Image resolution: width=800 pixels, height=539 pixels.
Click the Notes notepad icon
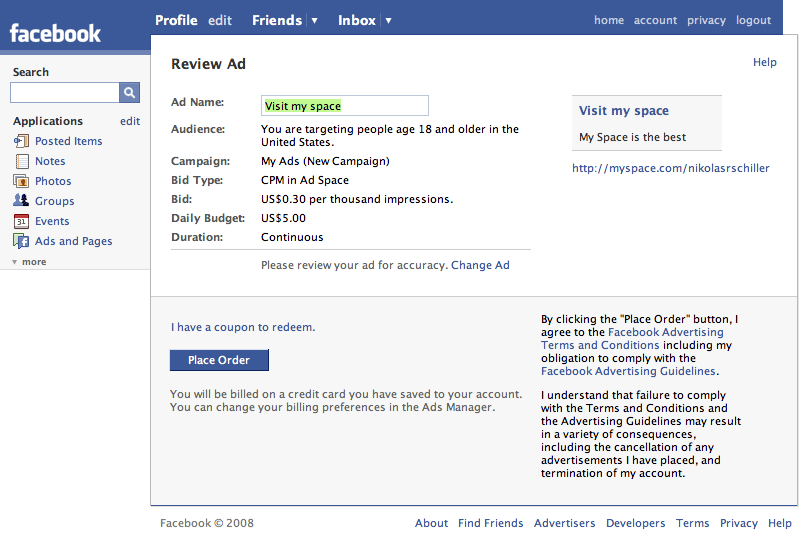(x=22, y=161)
